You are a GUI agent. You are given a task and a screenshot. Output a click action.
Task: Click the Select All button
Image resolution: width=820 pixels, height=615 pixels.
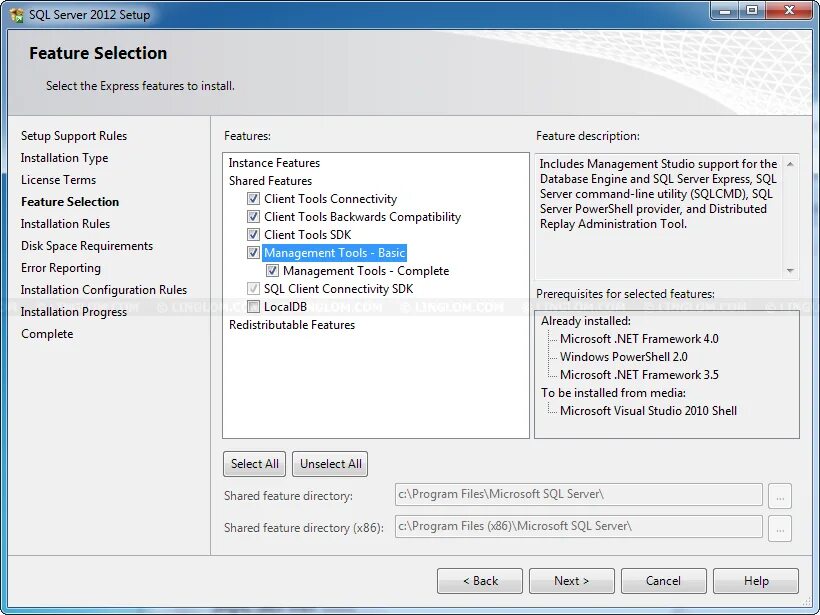pyautogui.click(x=255, y=464)
